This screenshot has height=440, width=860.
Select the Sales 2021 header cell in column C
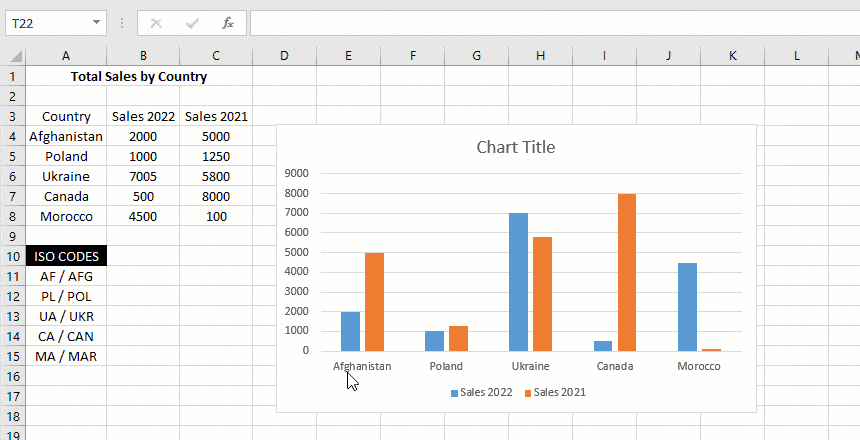click(x=216, y=116)
